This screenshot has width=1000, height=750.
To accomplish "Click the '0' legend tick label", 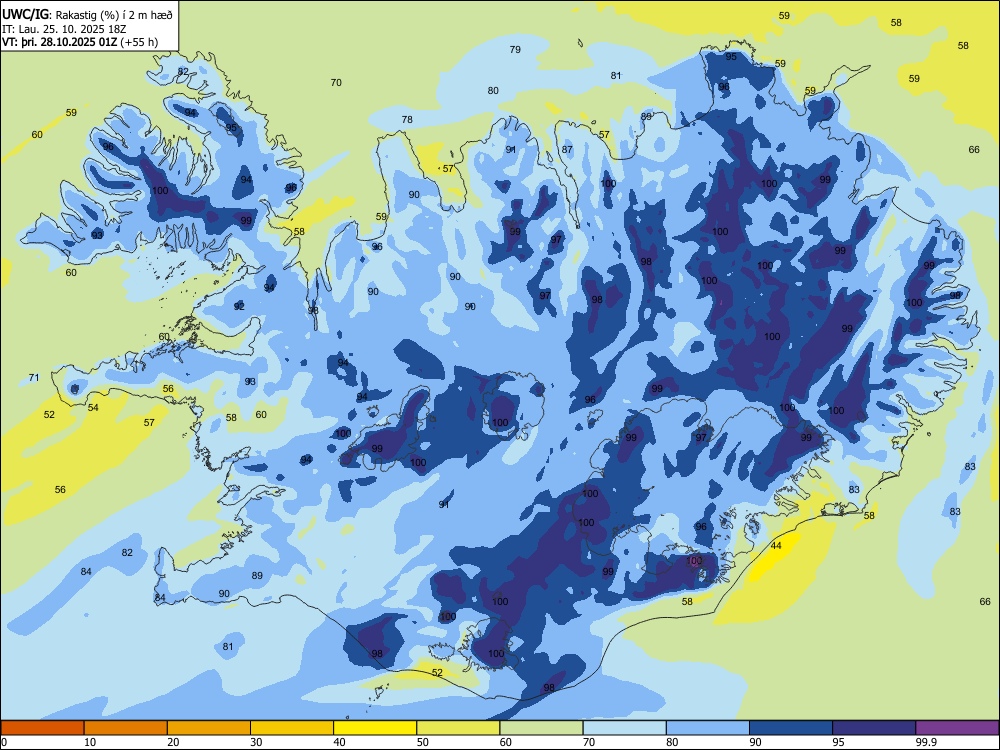I will click(4, 742).
